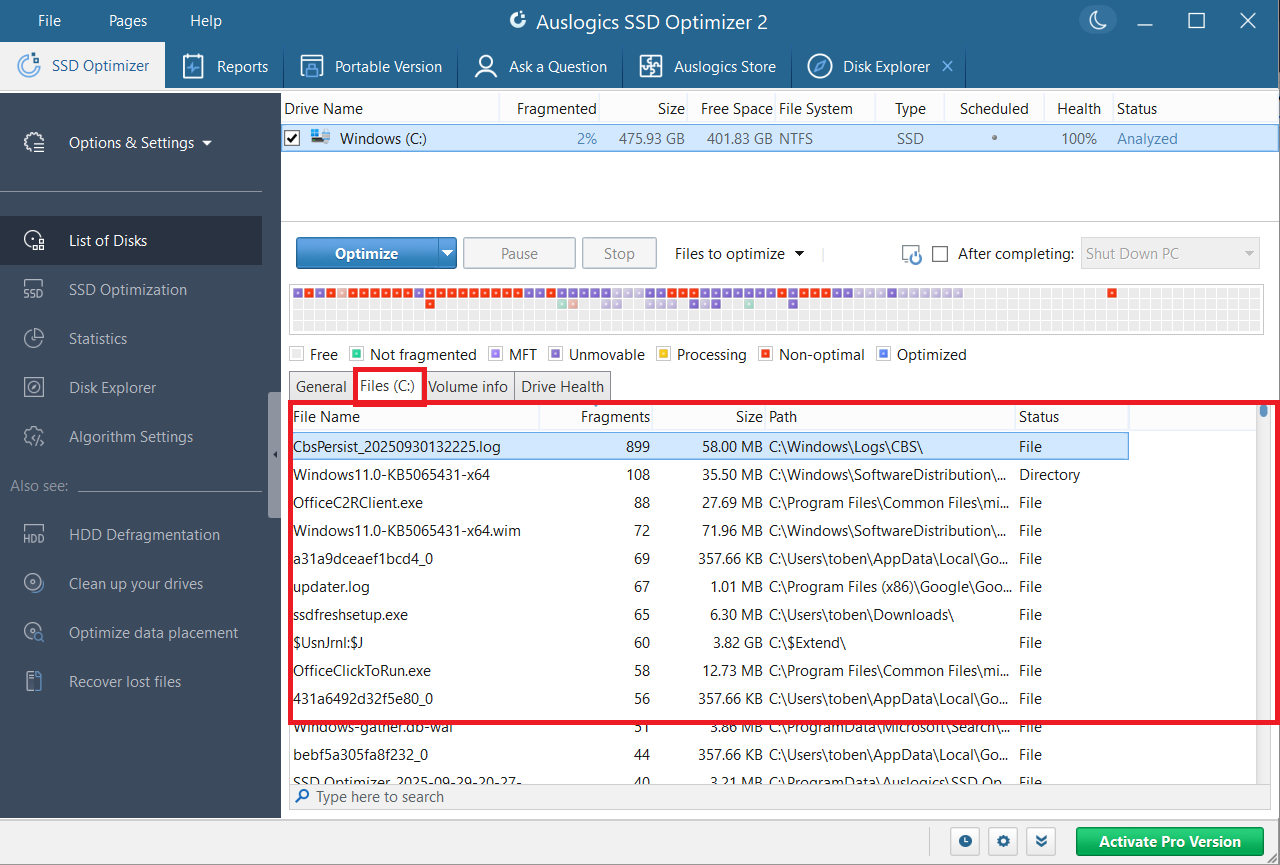Open the Reports tab
This screenshot has width=1280, height=865.
tap(225, 66)
